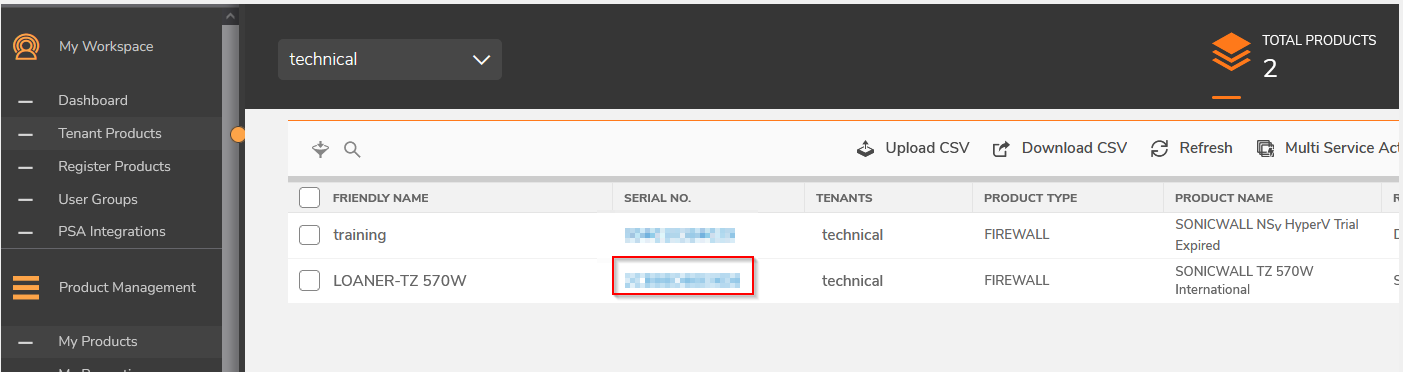Toggle the select-all header checkbox
The height and width of the screenshot is (372, 1403).
[x=310, y=198]
